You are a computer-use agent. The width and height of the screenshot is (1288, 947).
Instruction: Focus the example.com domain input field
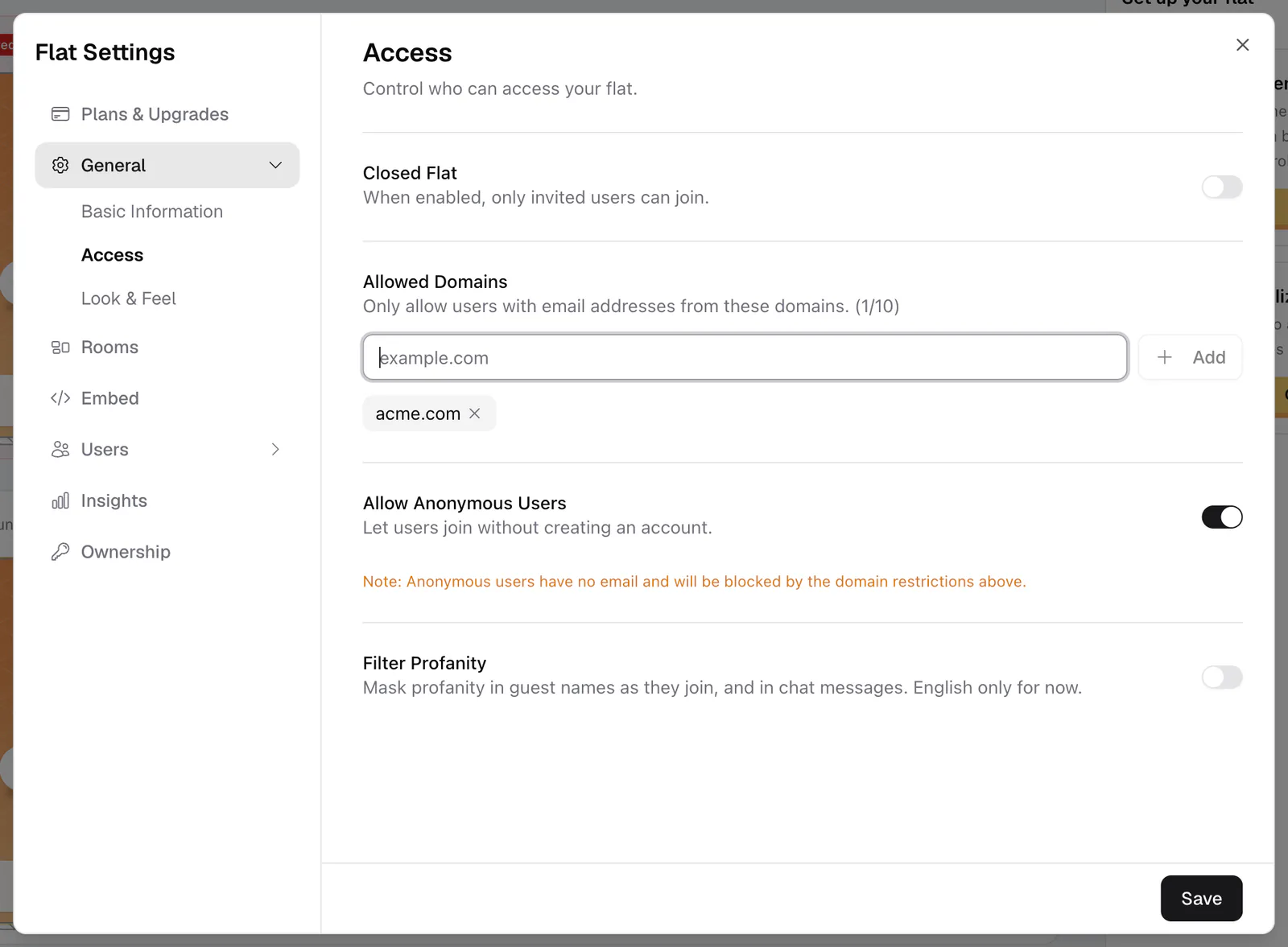pyautogui.click(x=745, y=357)
